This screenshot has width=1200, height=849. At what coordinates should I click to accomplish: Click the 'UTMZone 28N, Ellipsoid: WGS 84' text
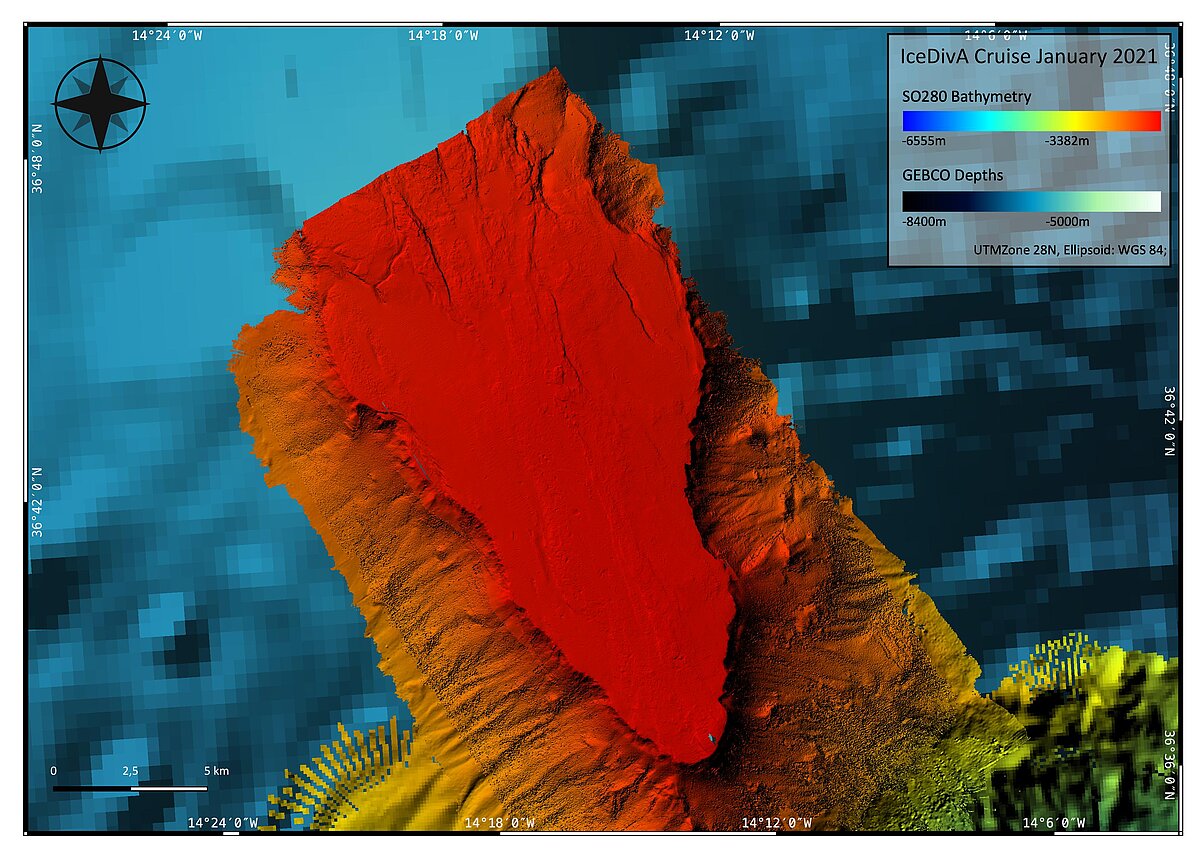(1068, 250)
